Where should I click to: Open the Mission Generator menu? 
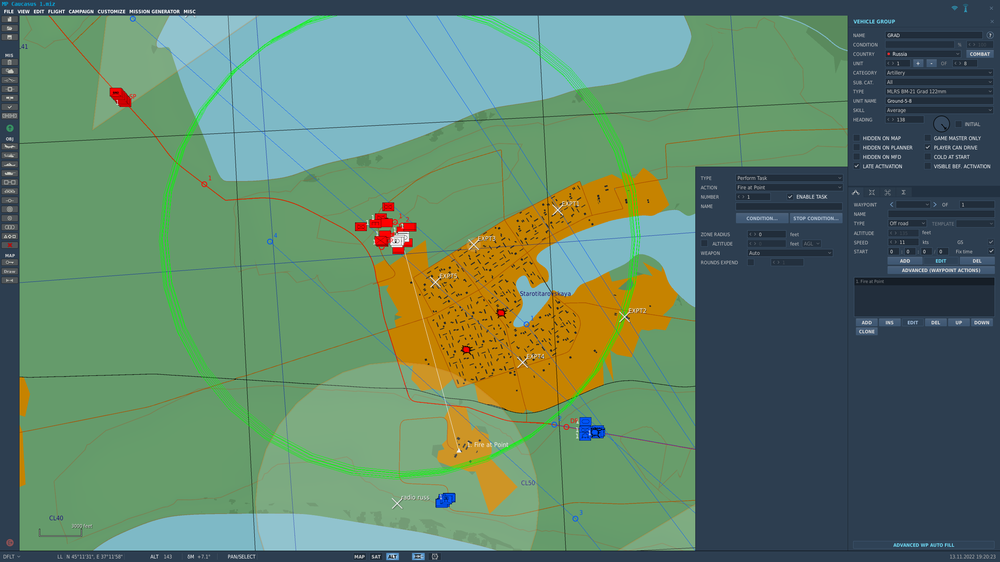154,11
